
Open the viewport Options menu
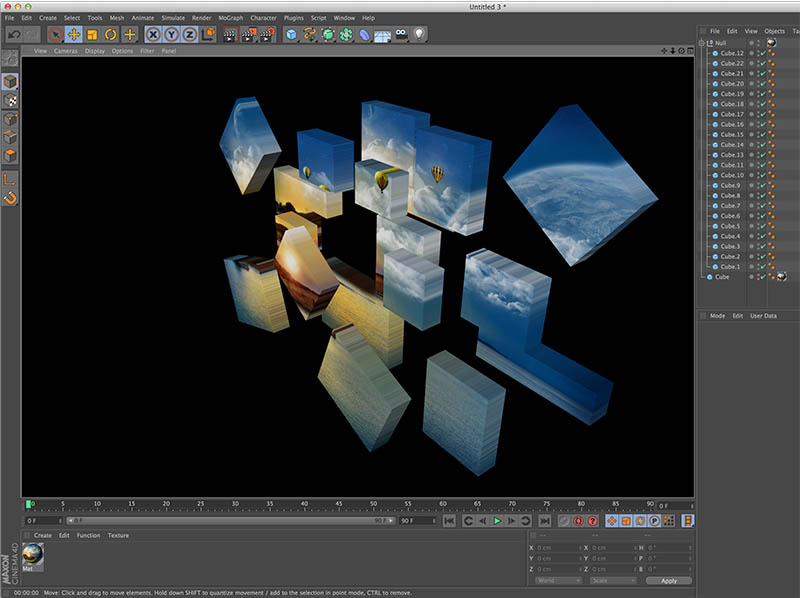(122, 51)
